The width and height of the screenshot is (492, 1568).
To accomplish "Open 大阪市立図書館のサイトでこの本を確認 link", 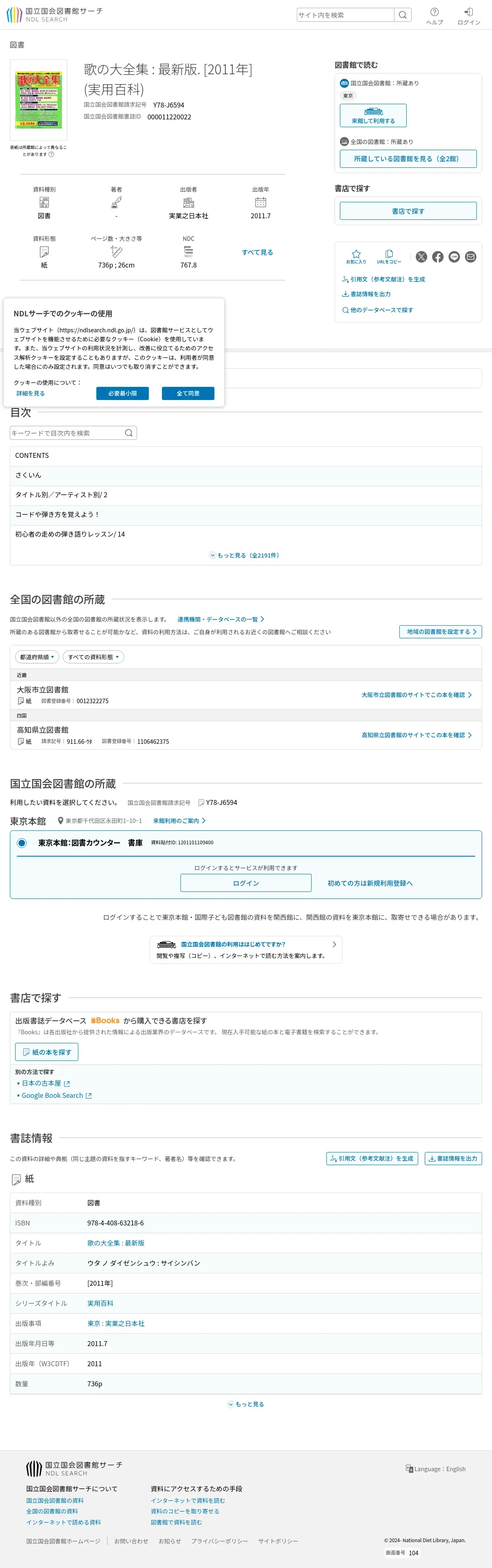I will (417, 695).
